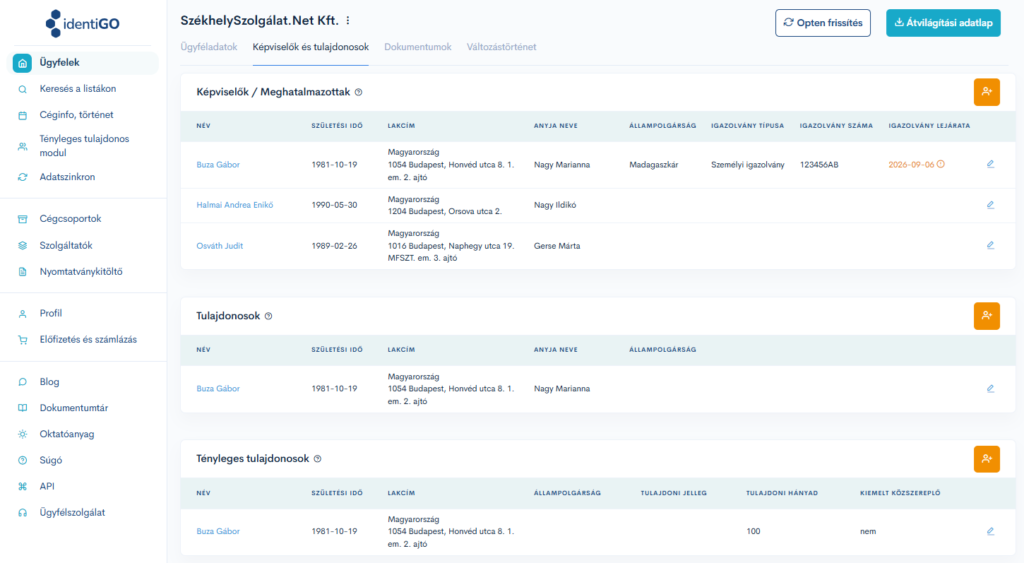Click the birth date 1990-05-30

click(334, 205)
